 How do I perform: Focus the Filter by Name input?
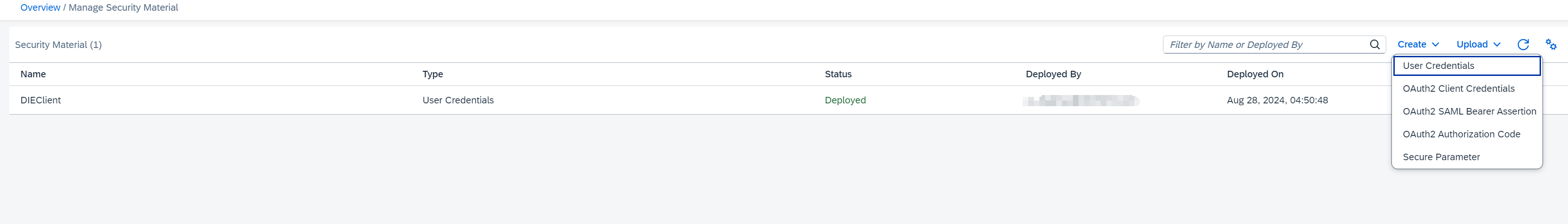[1266, 44]
